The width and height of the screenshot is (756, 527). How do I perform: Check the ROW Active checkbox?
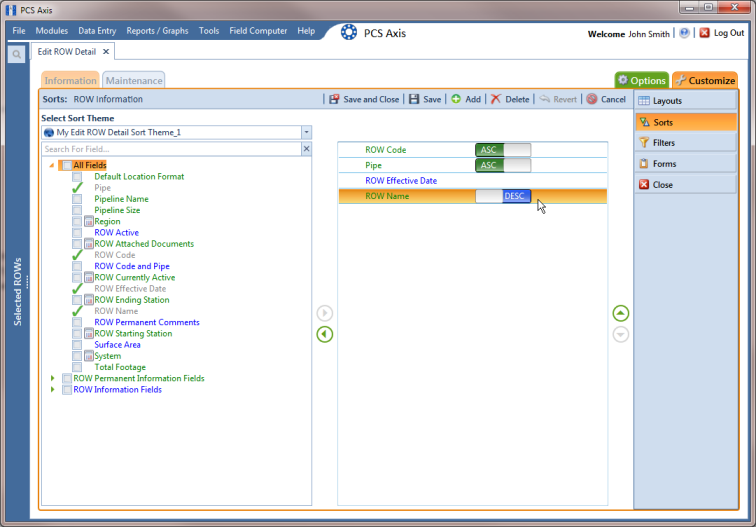click(x=77, y=232)
